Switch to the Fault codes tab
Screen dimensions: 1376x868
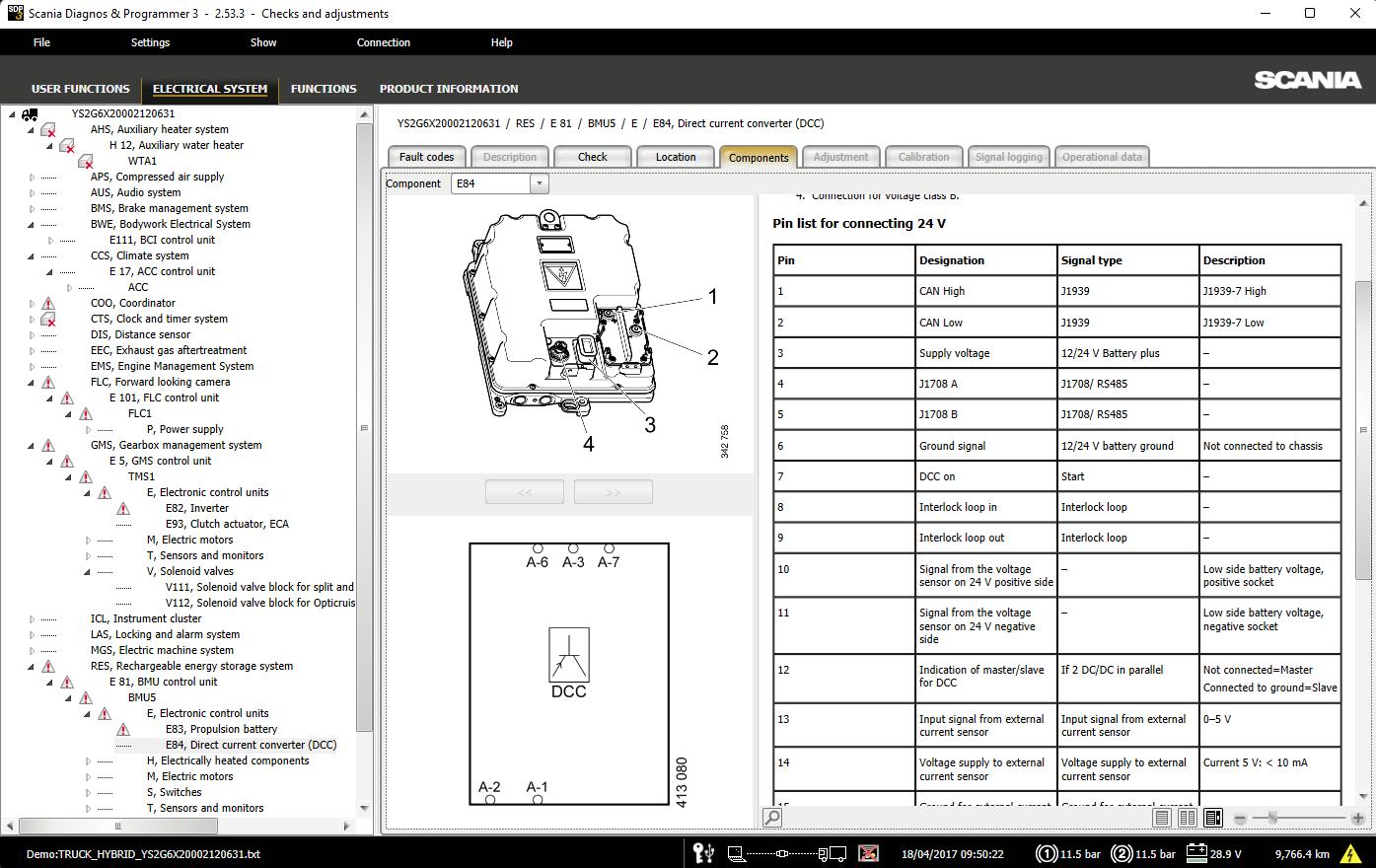click(x=425, y=156)
